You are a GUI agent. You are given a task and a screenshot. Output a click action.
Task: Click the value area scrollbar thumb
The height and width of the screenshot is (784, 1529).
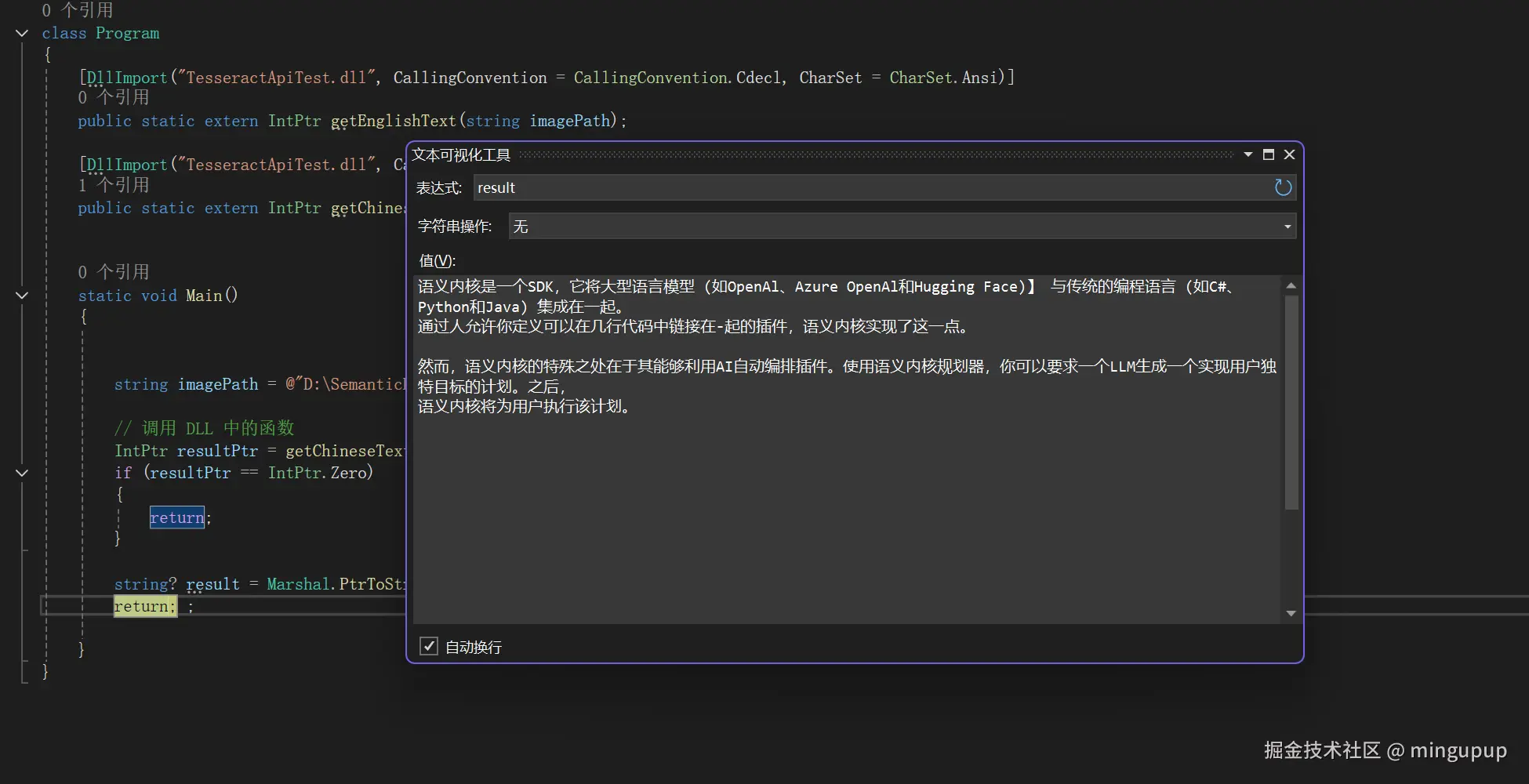pyautogui.click(x=1291, y=400)
